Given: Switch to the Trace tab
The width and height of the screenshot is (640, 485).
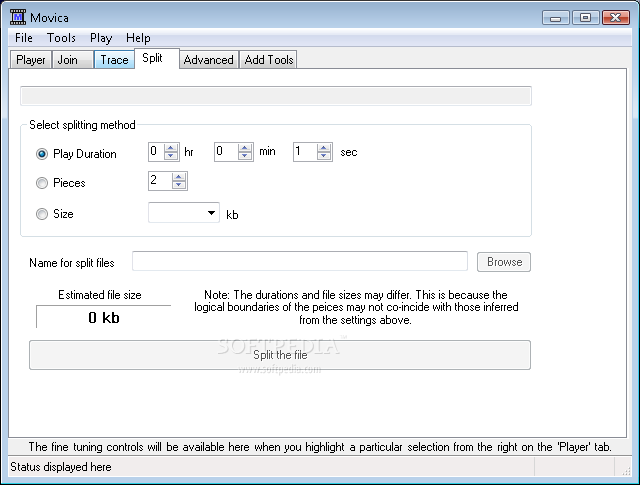Looking at the screenshot, I should coord(114,60).
